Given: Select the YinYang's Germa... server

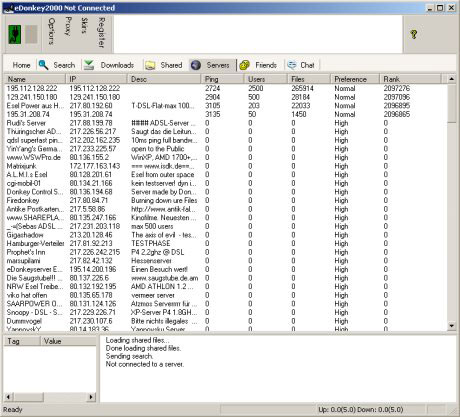Looking at the screenshot, I should click(x=225, y=149).
